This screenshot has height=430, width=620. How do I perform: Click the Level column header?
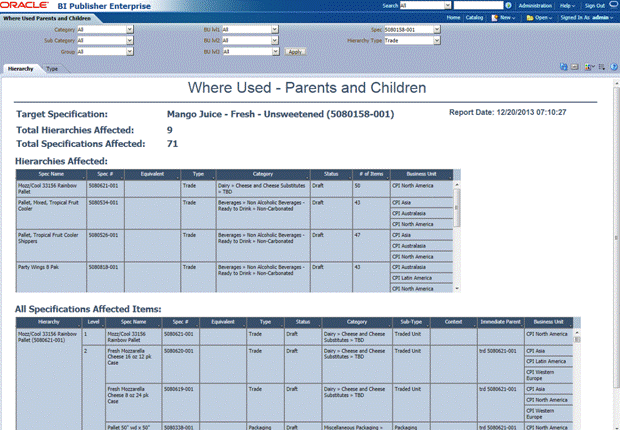coord(93,322)
